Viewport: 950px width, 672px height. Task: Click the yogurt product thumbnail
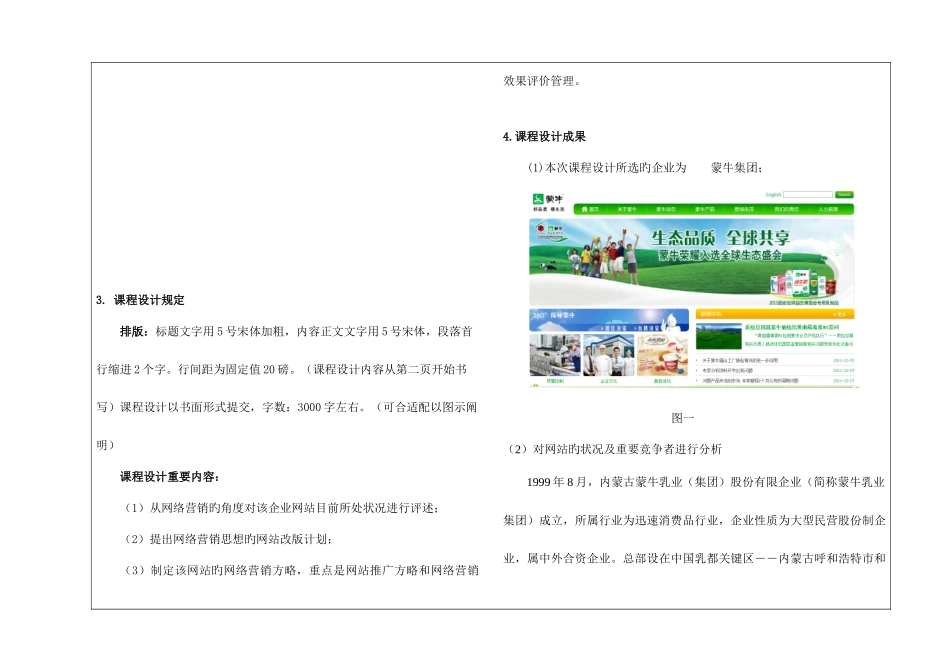click(662, 354)
